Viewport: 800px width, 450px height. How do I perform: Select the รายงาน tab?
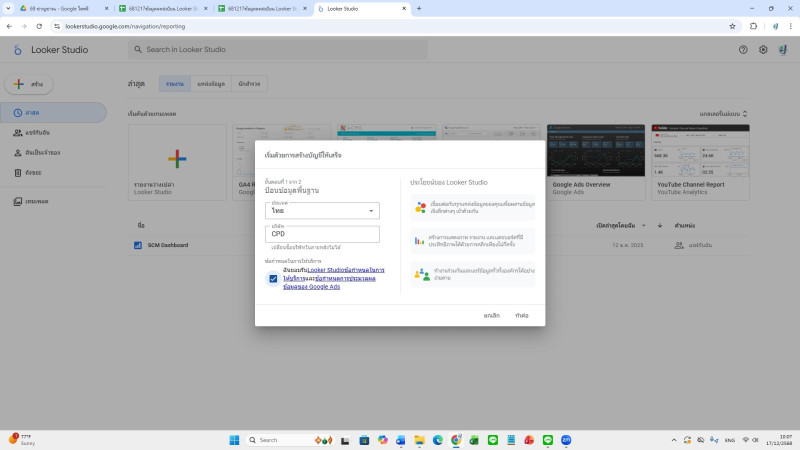tap(175, 84)
